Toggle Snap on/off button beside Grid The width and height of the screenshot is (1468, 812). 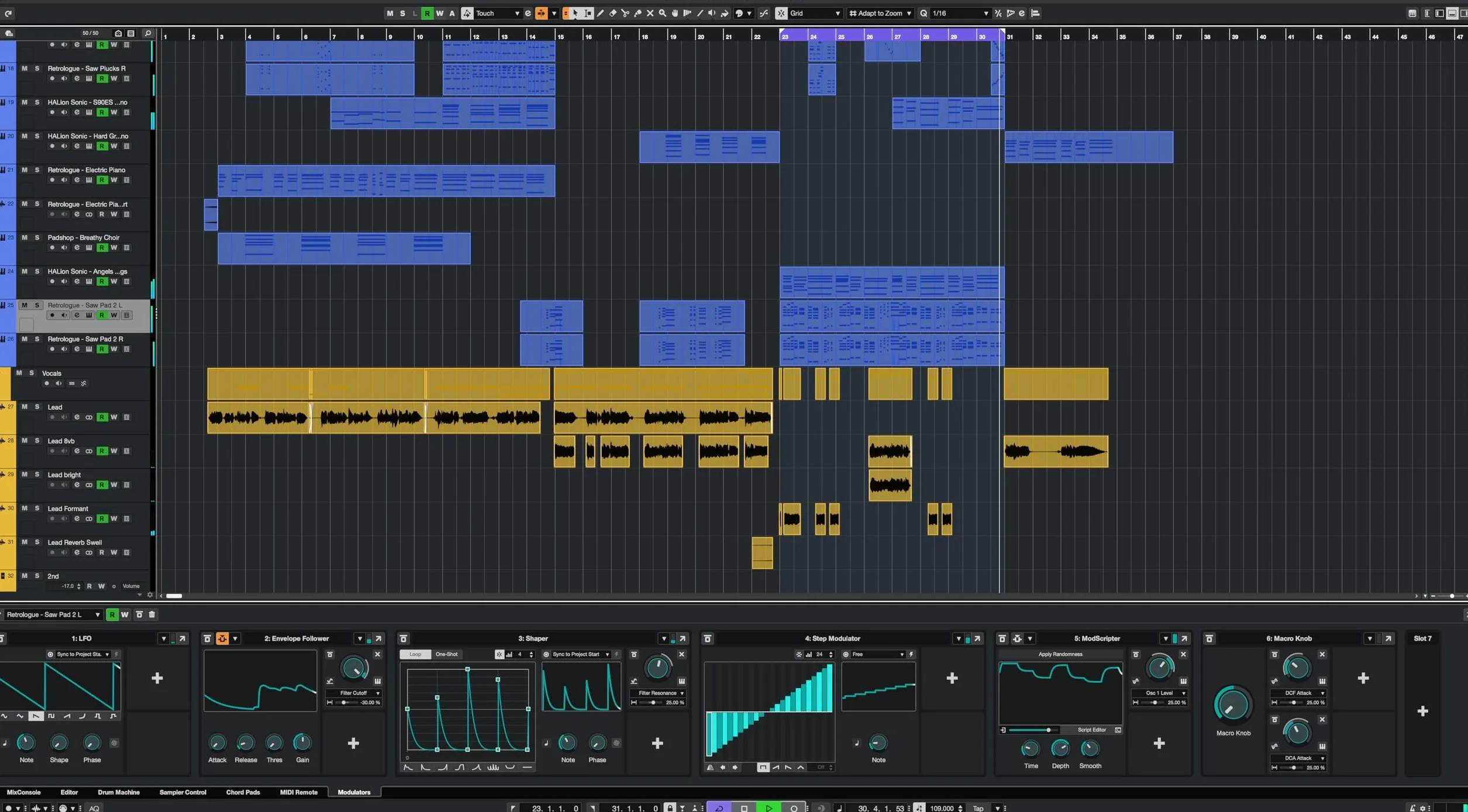click(781, 13)
